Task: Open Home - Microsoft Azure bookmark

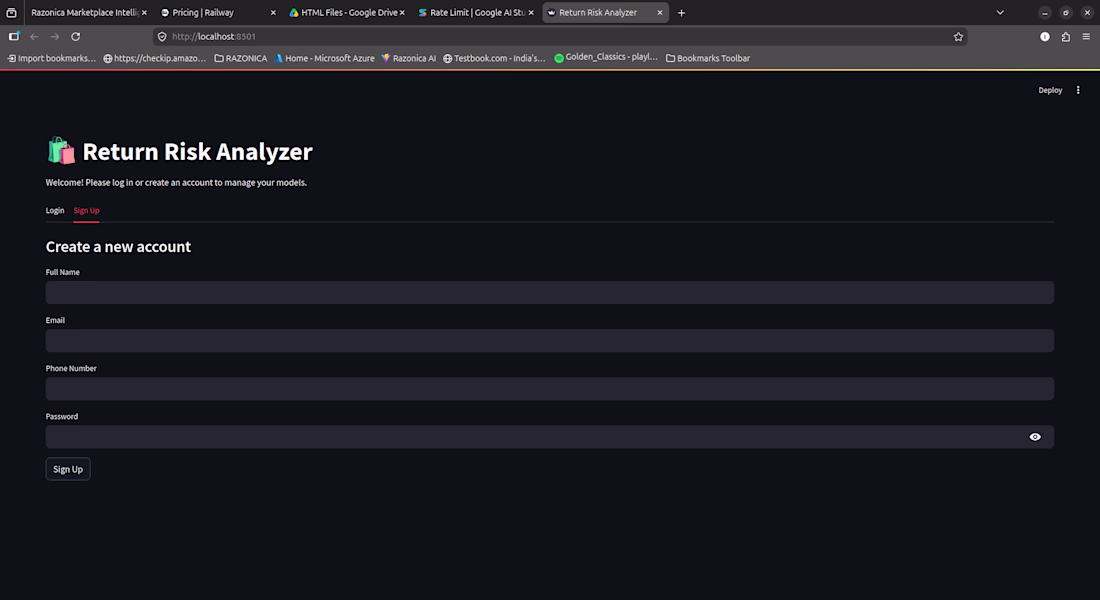Action: click(324, 58)
